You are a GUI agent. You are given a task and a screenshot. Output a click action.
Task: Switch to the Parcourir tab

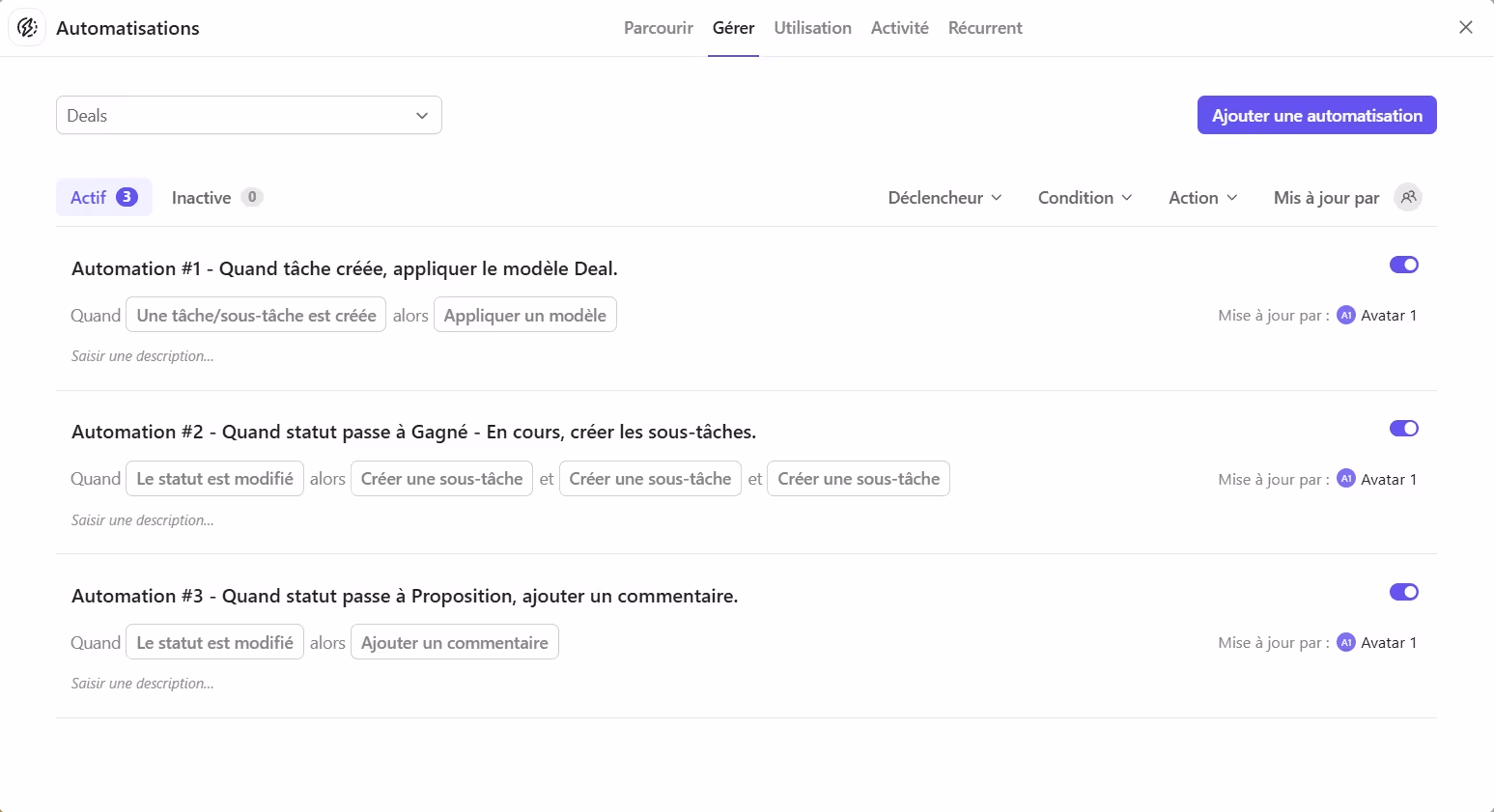(658, 28)
